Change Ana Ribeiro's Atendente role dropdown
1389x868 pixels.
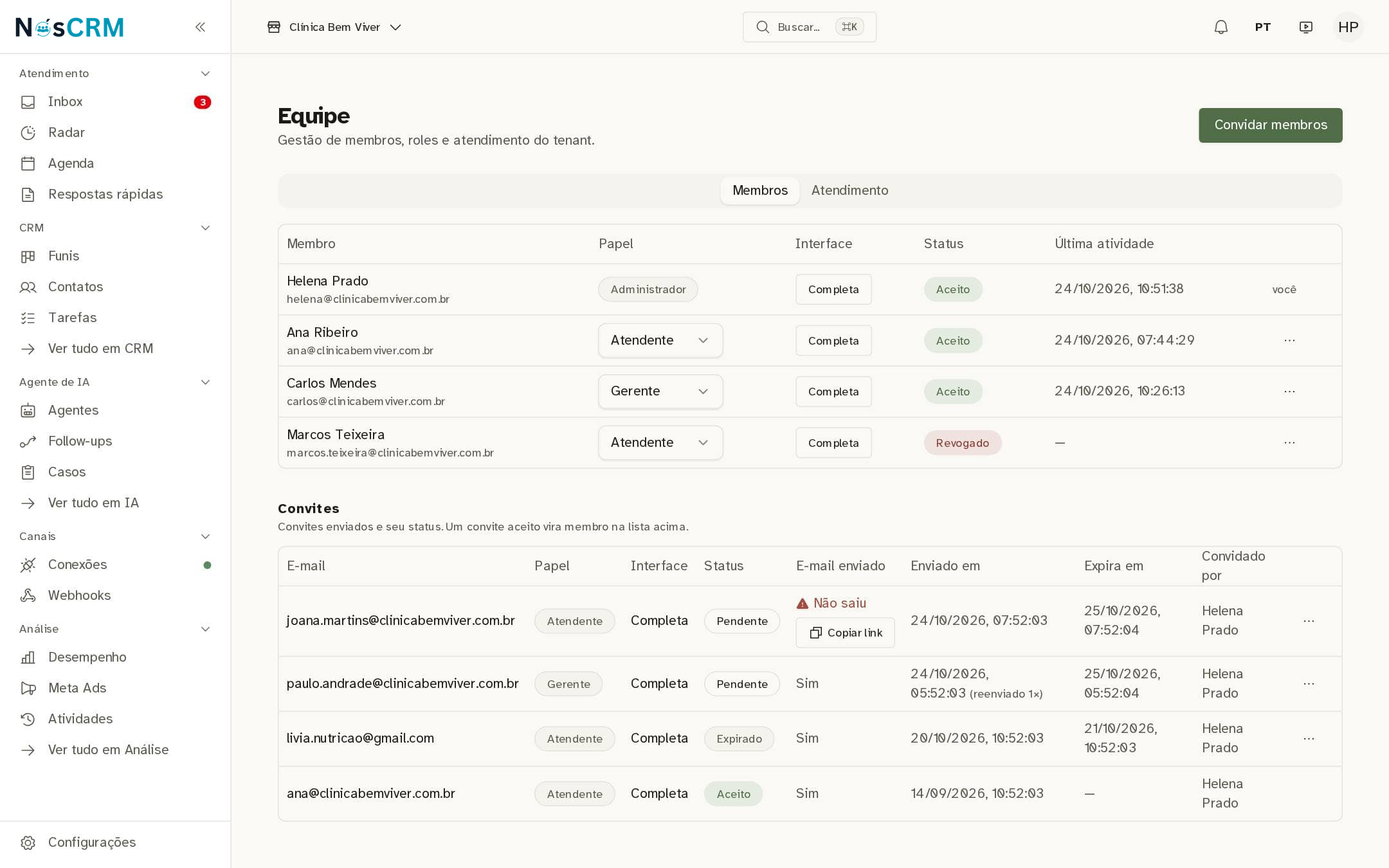(x=660, y=340)
